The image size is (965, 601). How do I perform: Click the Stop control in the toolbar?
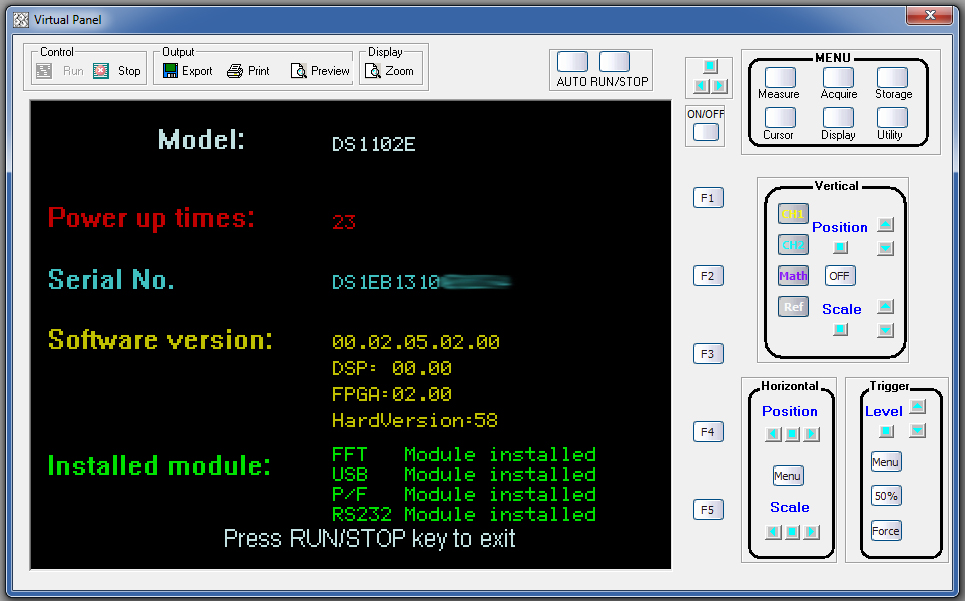117,71
